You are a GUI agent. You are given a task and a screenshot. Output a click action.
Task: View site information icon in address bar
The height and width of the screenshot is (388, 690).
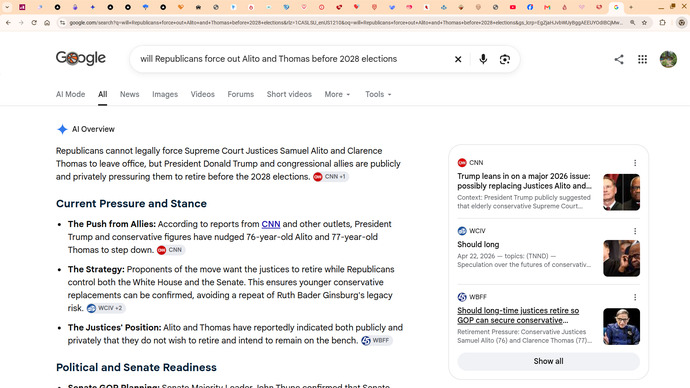pos(62,22)
